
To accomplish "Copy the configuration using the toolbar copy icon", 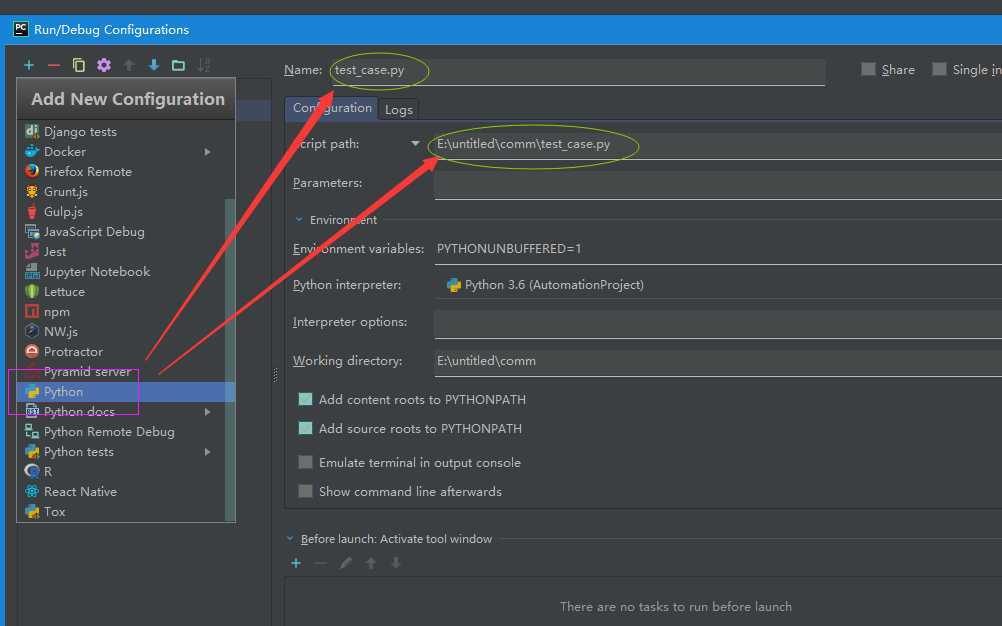I will tap(79, 65).
